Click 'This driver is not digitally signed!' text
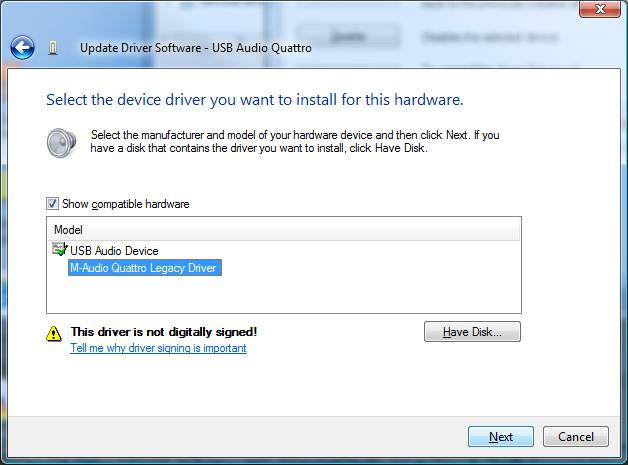The image size is (628, 465). coord(164,331)
